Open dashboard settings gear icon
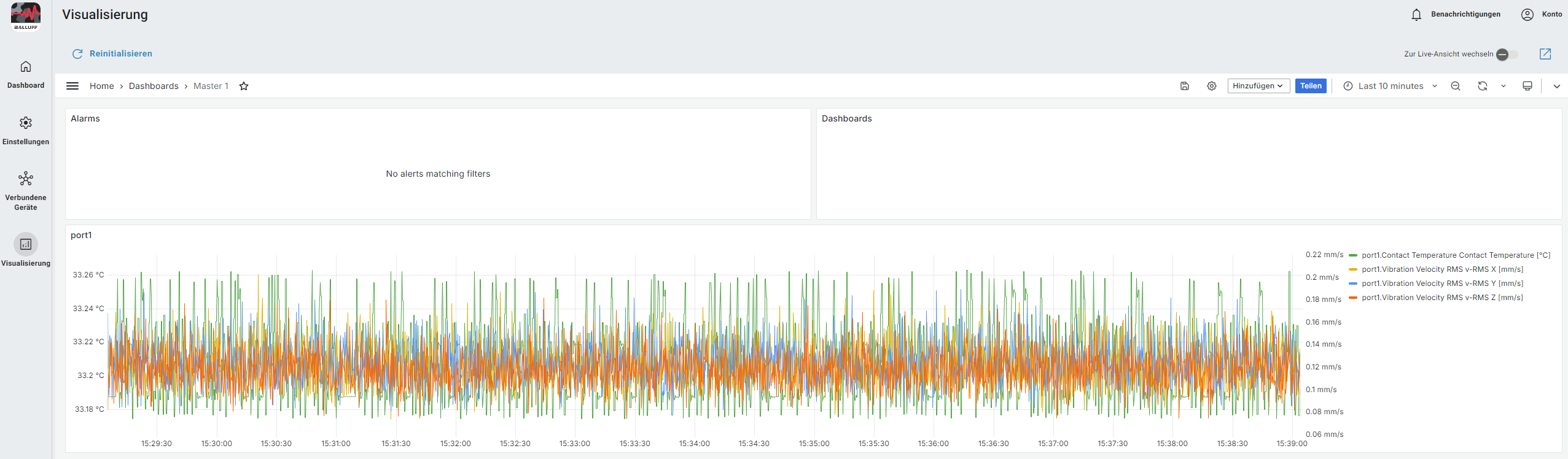The image size is (1568, 459). pos(1211,86)
